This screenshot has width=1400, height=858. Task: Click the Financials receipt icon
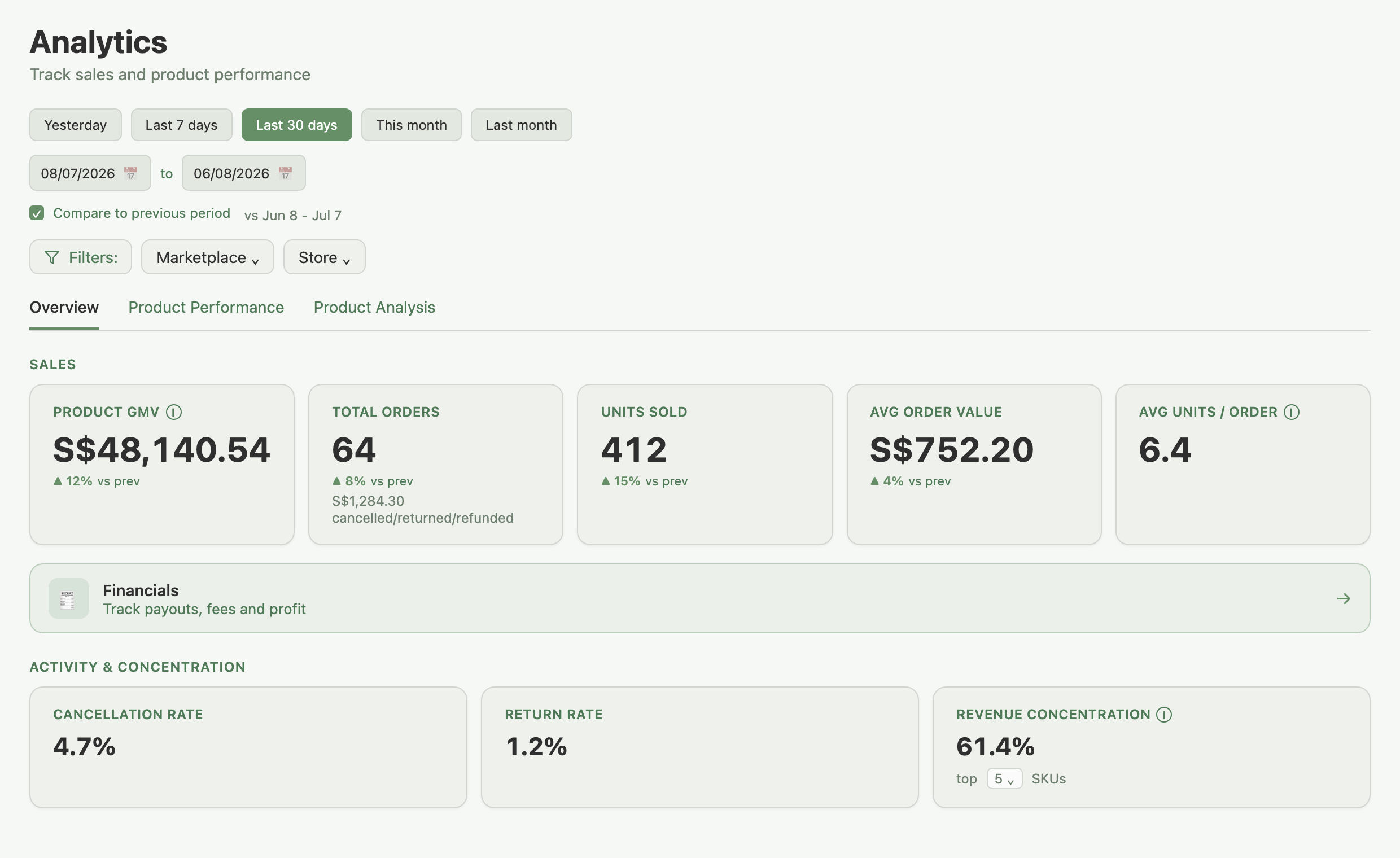[68, 598]
